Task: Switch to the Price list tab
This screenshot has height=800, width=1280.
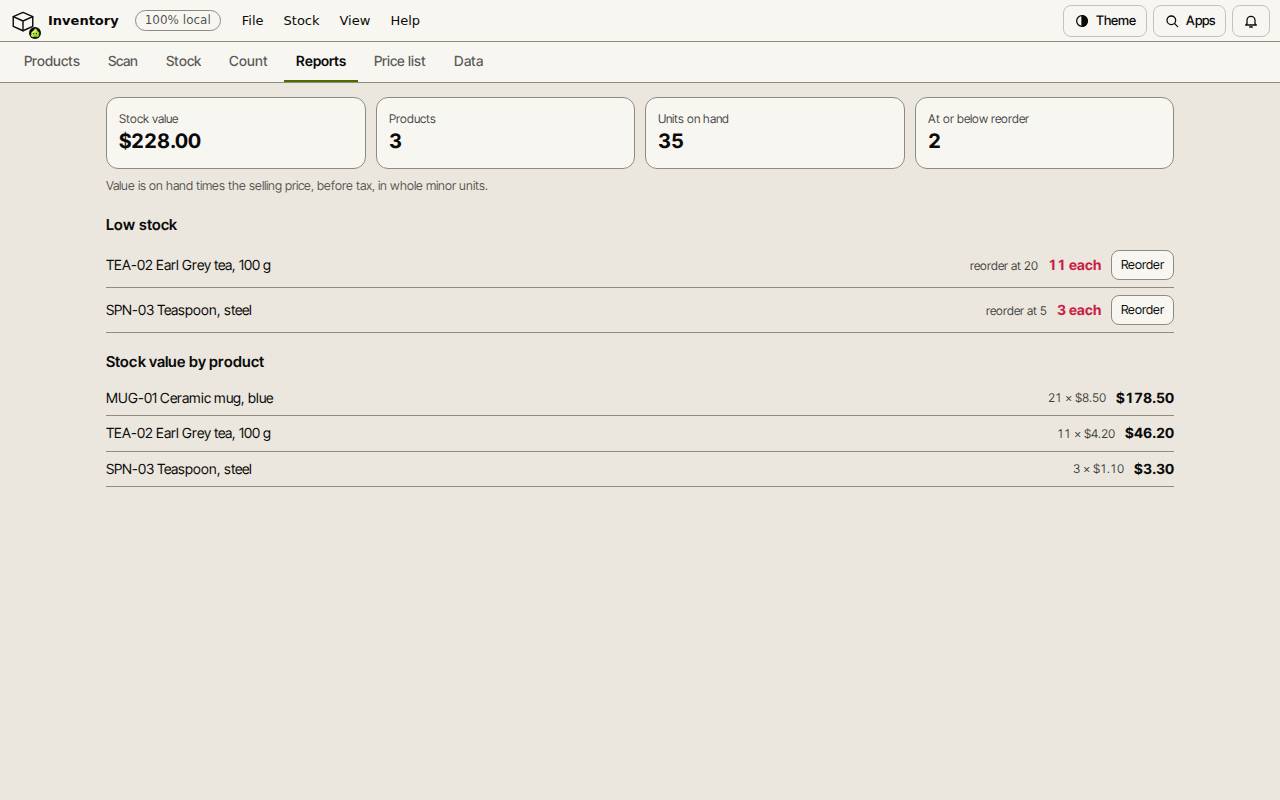Action: (400, 61)
